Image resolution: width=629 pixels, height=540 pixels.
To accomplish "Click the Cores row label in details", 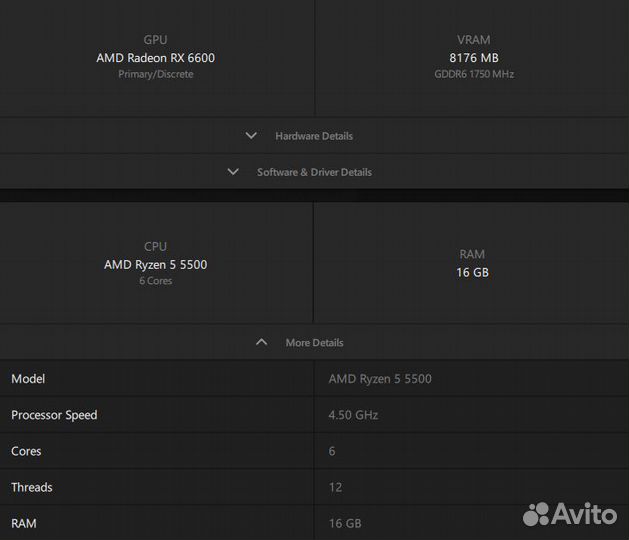I will (x=26, y=451).
